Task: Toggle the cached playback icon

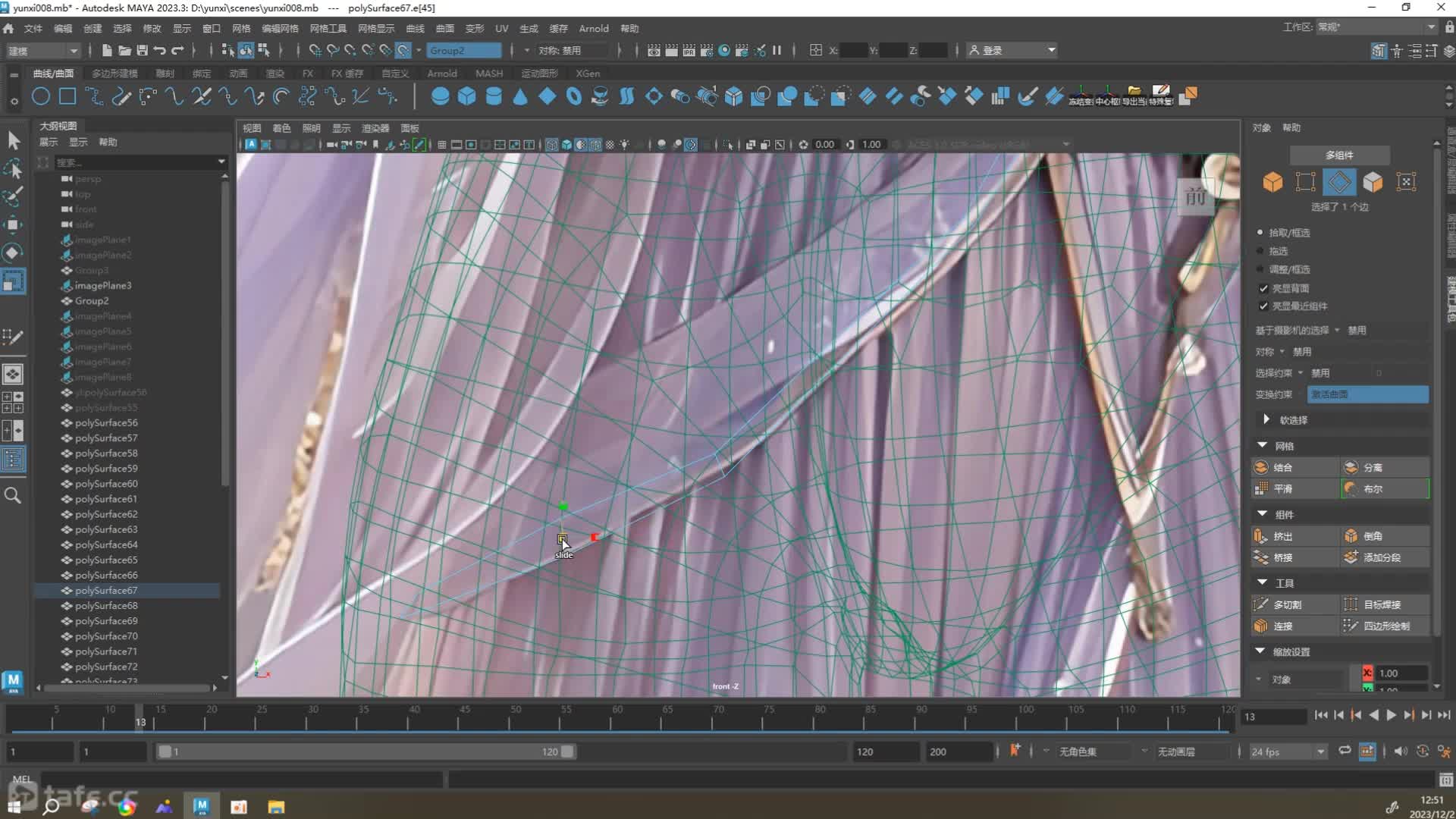Action: click(1367, 751)
